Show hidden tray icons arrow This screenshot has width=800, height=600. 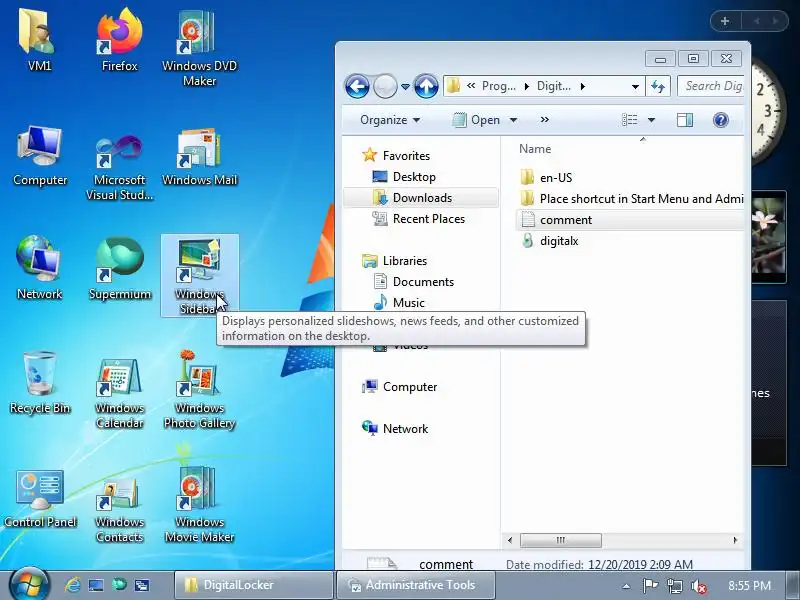(627, 586)
